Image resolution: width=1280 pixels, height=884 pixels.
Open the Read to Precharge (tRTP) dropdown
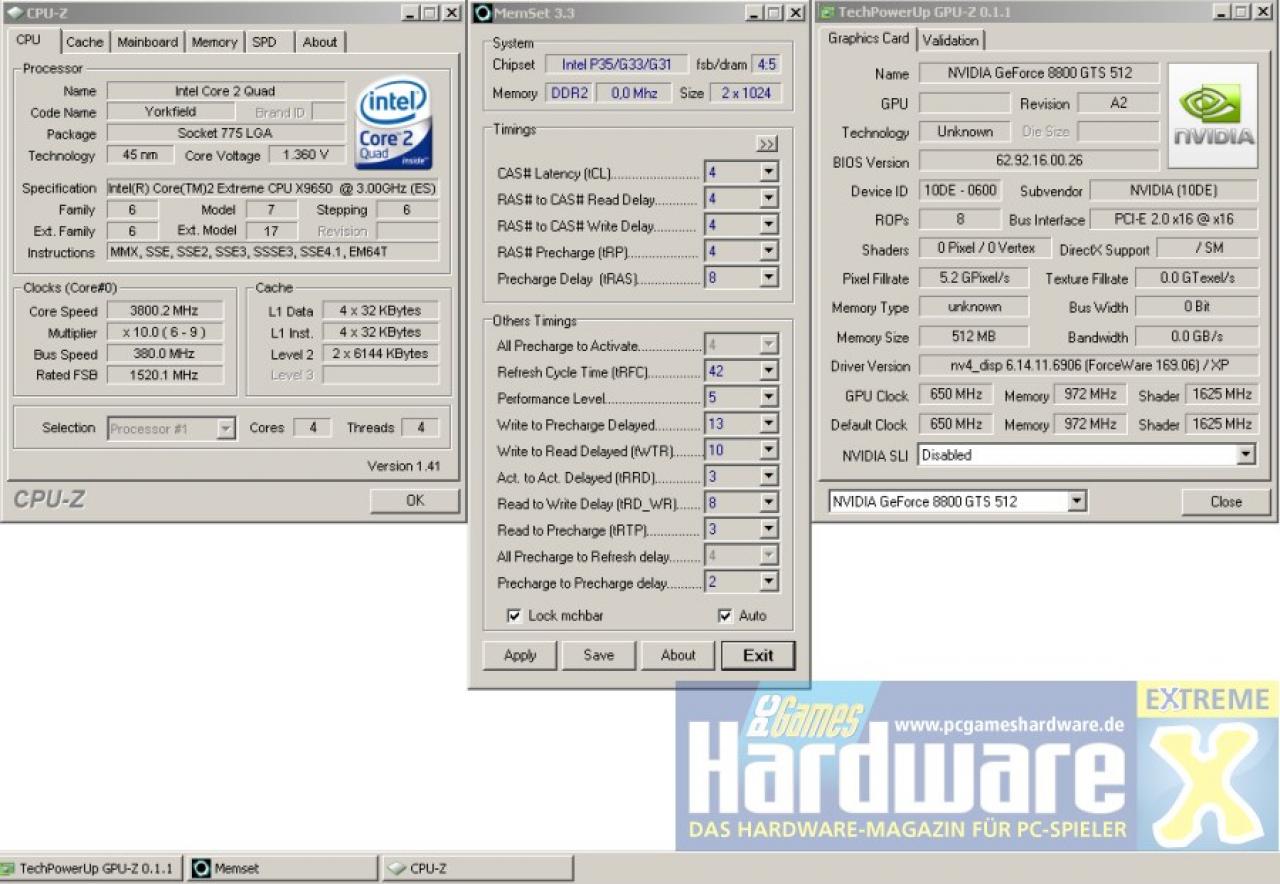coord(768,529)
